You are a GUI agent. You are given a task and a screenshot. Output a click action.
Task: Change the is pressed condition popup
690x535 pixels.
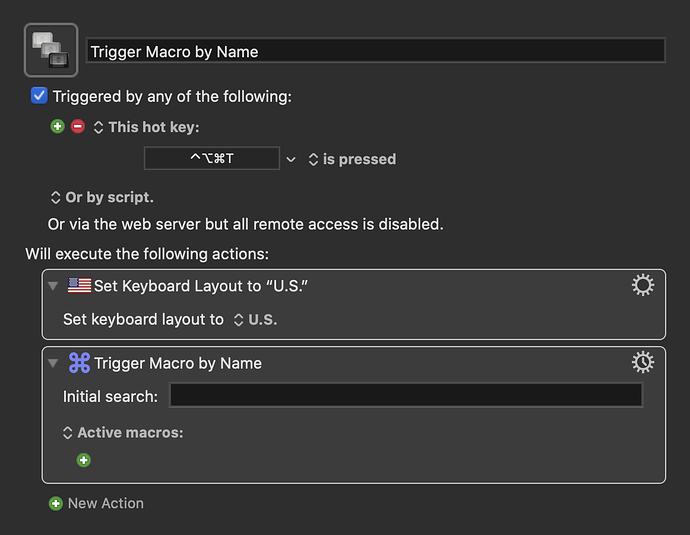click(352, 159)
